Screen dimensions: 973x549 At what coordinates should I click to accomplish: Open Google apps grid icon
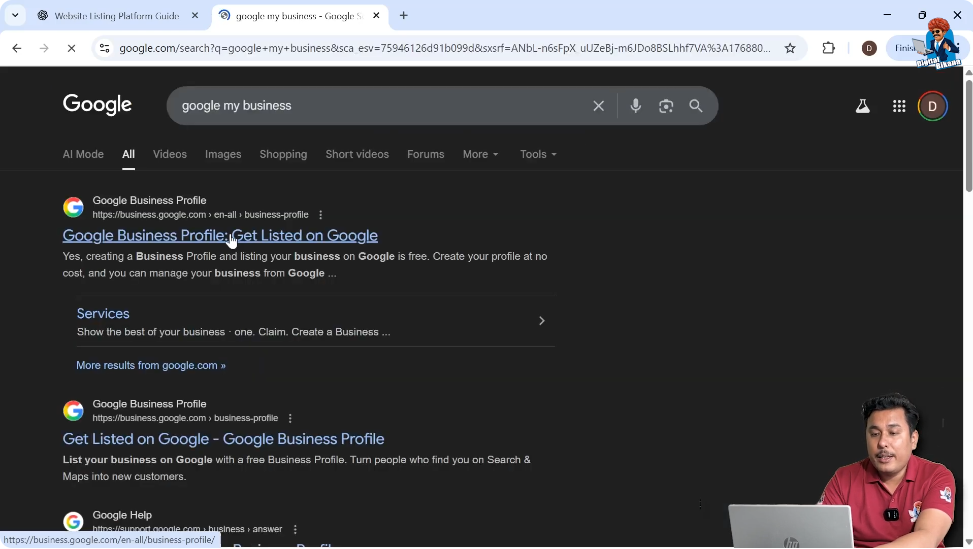click(x=899, y=106)
